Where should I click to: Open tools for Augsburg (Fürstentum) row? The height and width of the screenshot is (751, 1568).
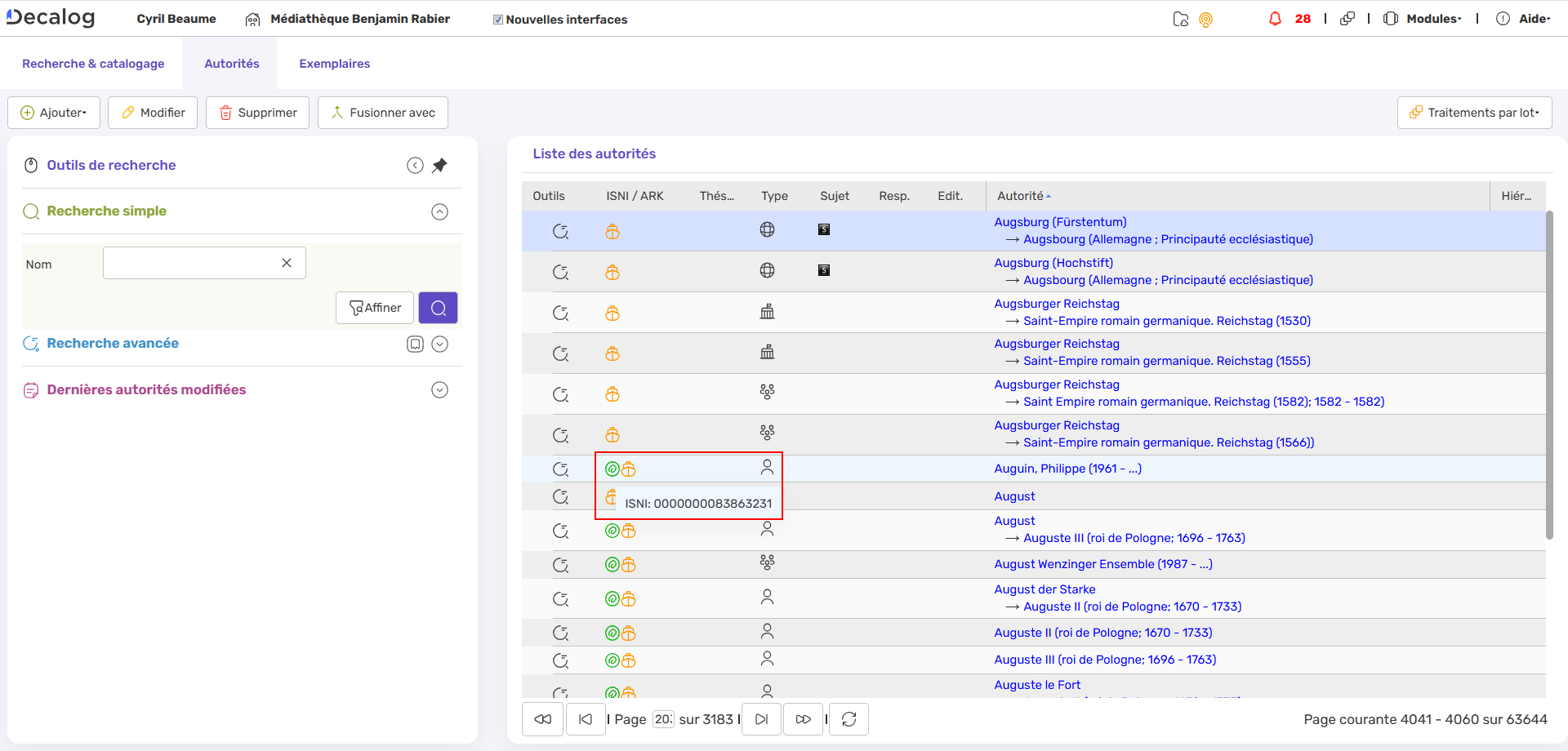pyautogui.click(x=560, y=231)
